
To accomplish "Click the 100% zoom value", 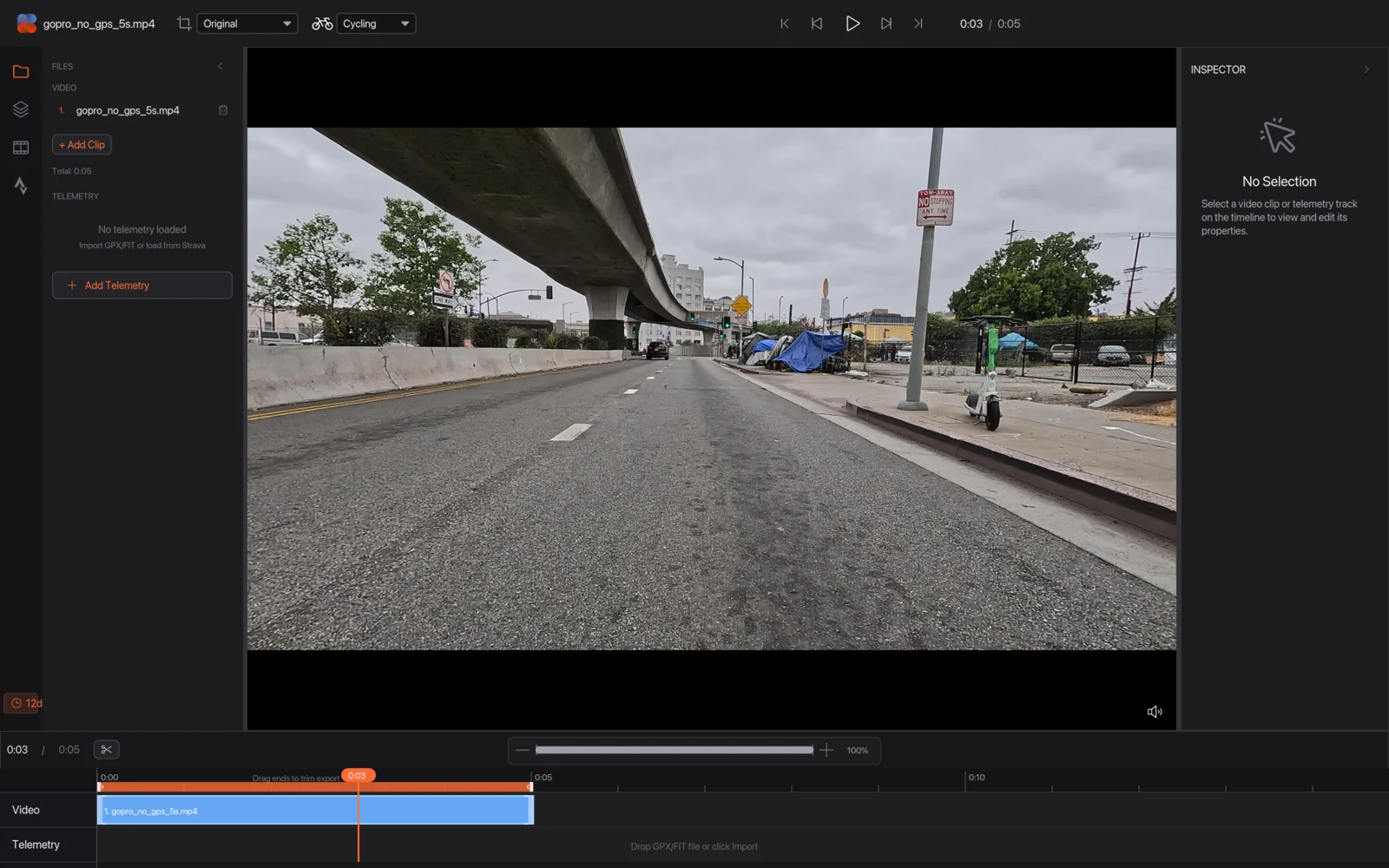I will pos(858,750).
